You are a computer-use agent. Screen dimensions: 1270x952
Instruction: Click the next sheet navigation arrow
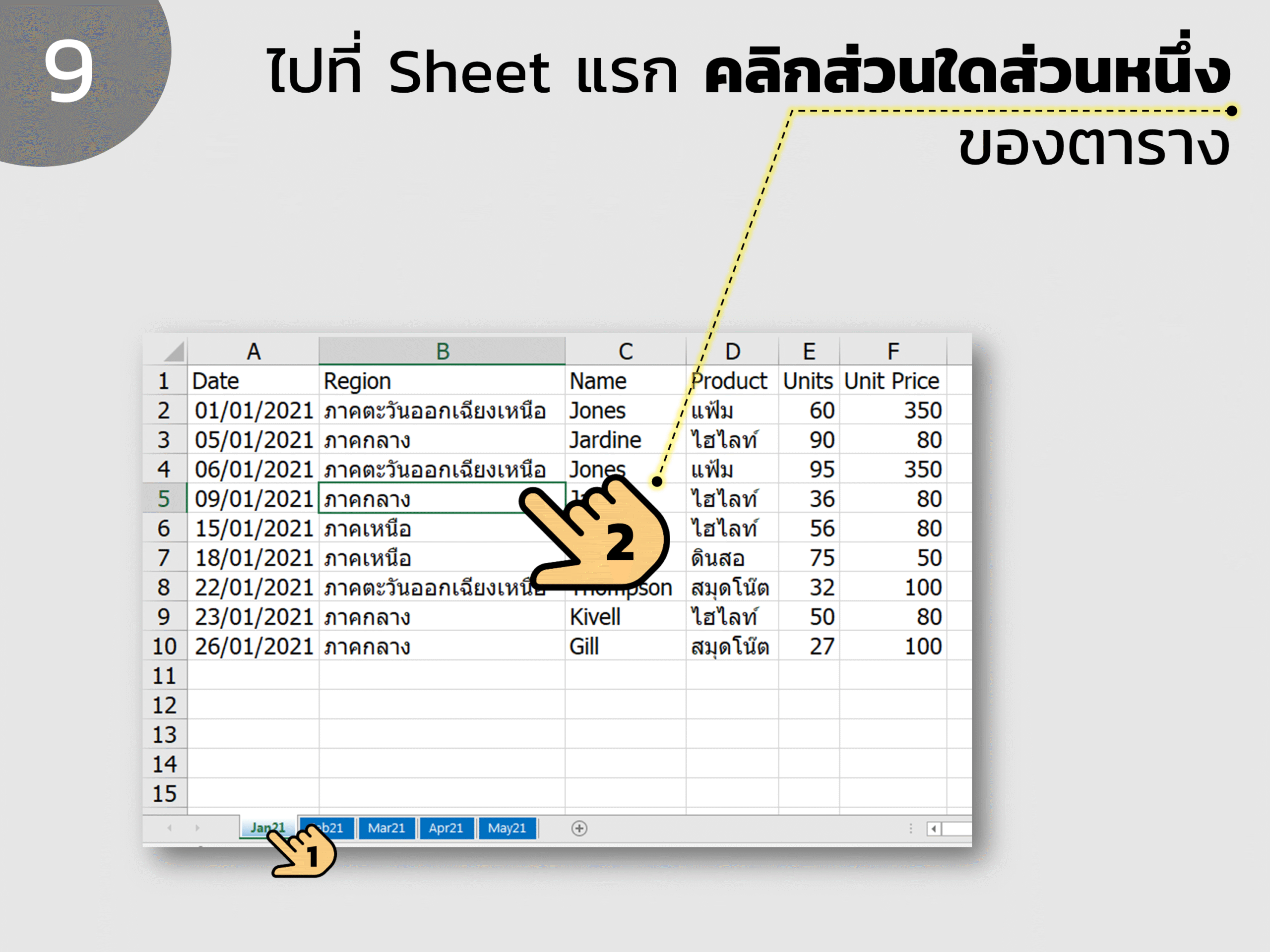(x=197, y=828)
